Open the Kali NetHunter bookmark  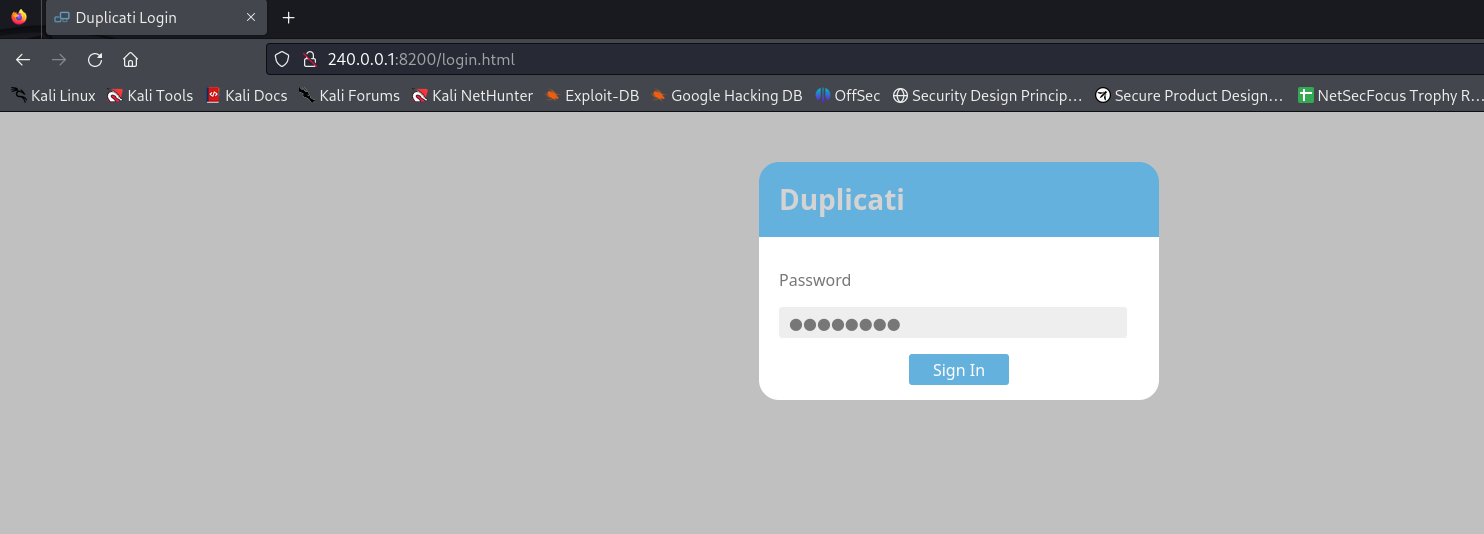tap(473, 96)
